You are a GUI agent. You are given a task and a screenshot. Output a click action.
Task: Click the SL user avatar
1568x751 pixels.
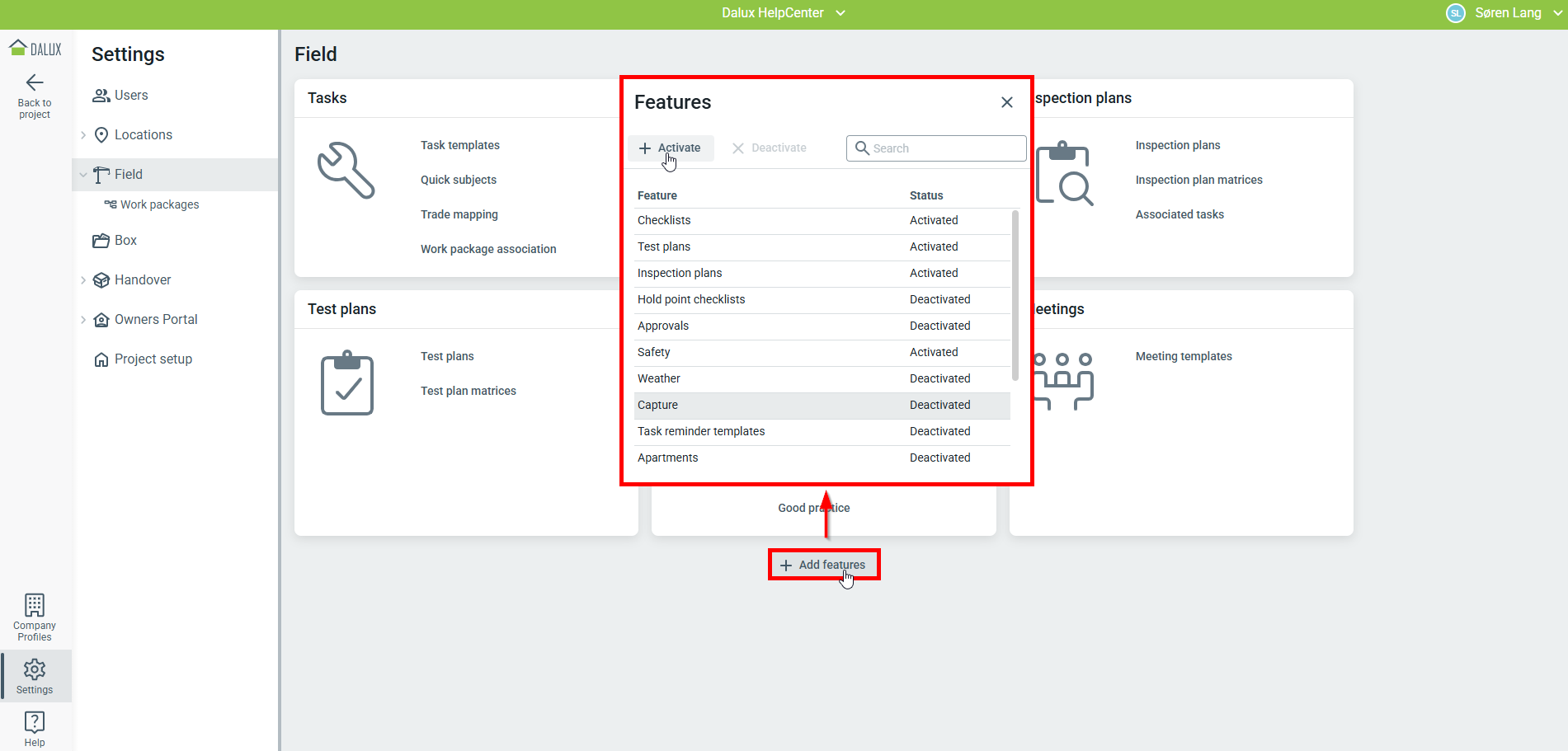(x=1456, y=13)
